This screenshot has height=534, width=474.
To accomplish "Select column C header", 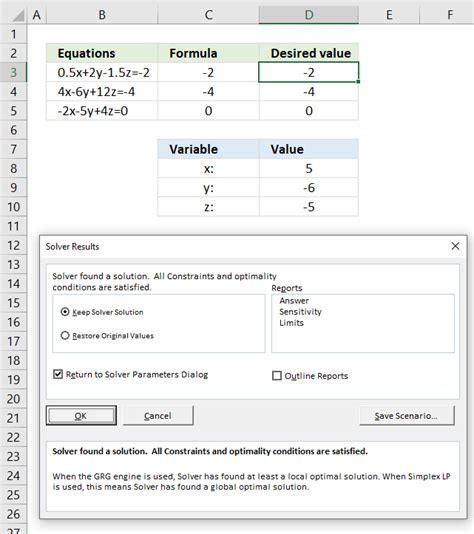I will pos(208,15).
